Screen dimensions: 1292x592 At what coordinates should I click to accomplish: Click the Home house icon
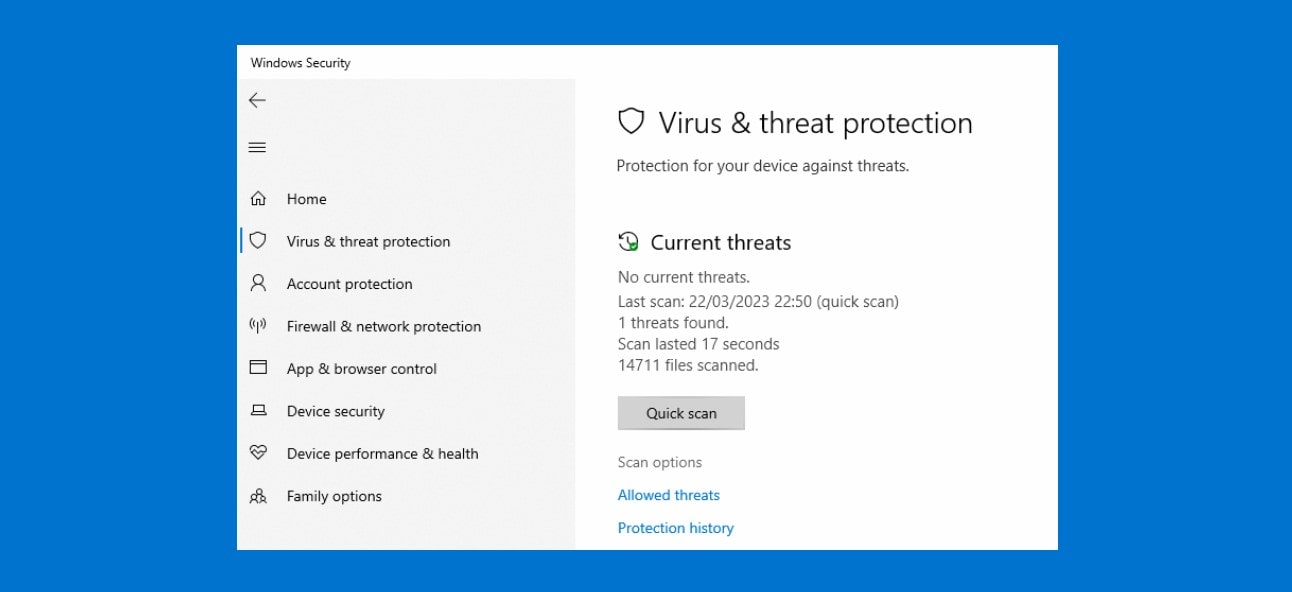[x=258, y=198]
